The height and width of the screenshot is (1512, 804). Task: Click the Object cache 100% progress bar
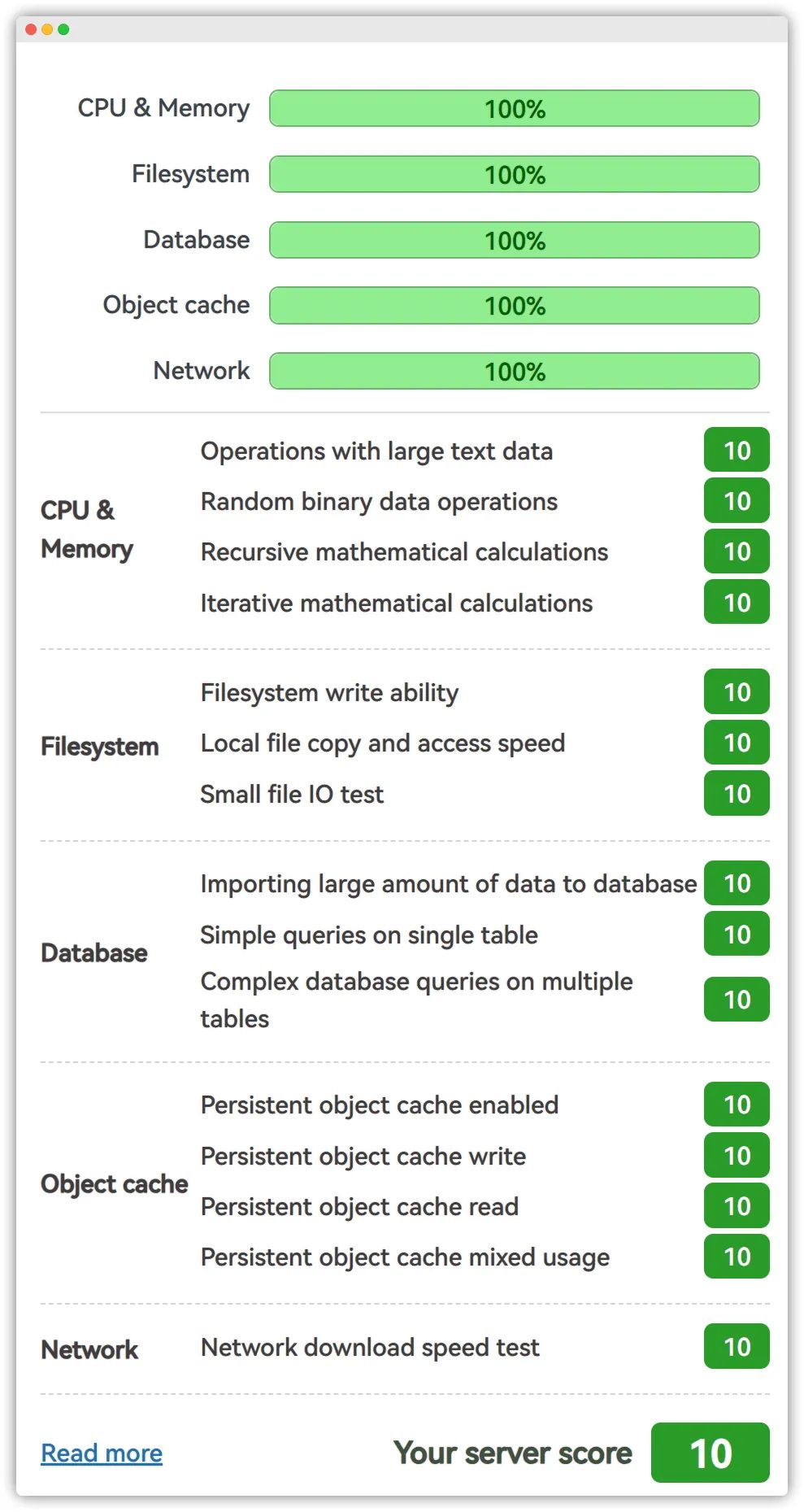514,305
